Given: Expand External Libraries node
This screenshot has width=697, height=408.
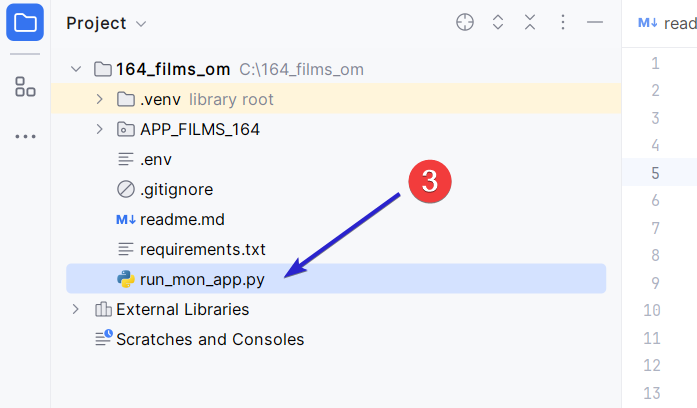Looking at the screenshot, I should click(x=76, y=309).
